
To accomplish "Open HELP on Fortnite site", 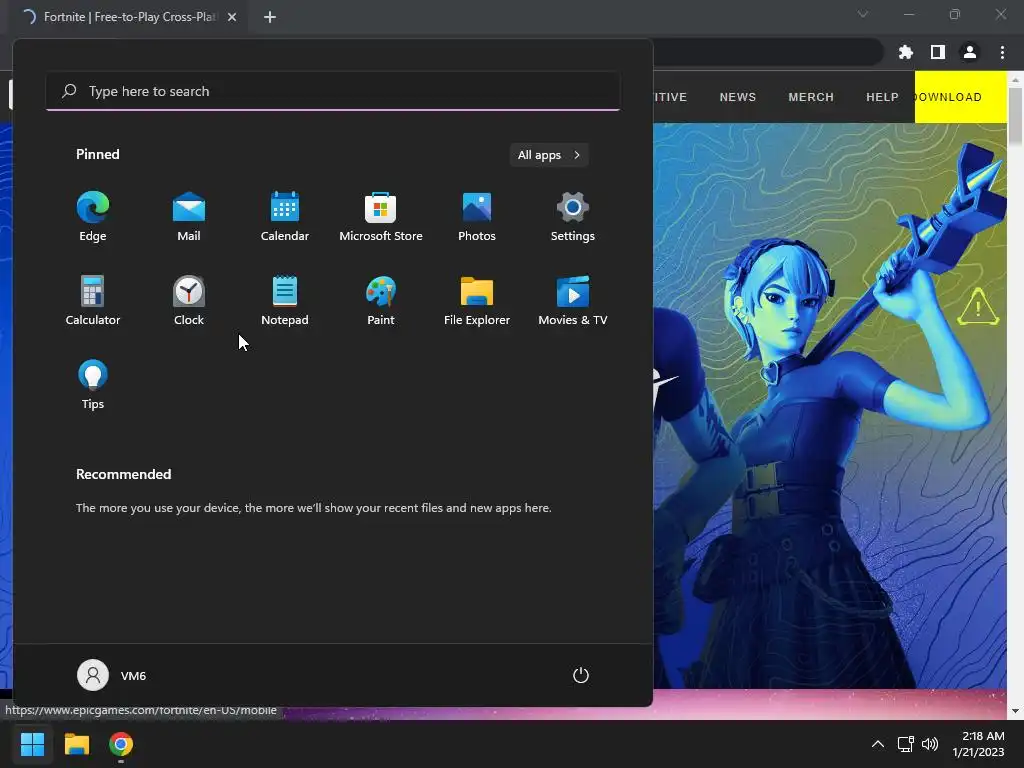I will (x=882, y=97).
